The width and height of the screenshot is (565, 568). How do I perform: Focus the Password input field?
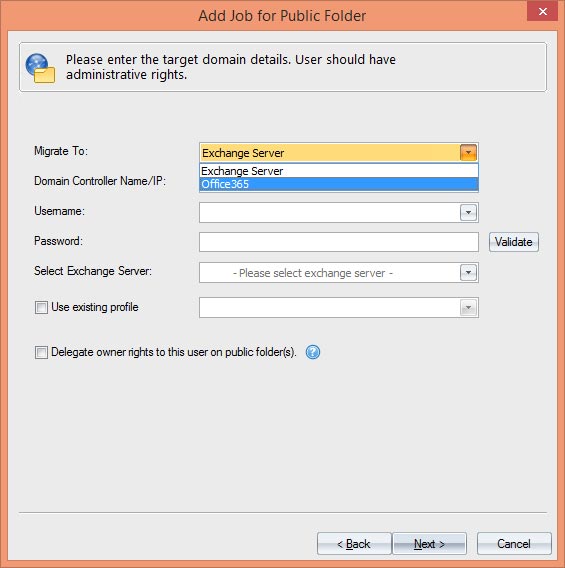[x=339, y=242]
